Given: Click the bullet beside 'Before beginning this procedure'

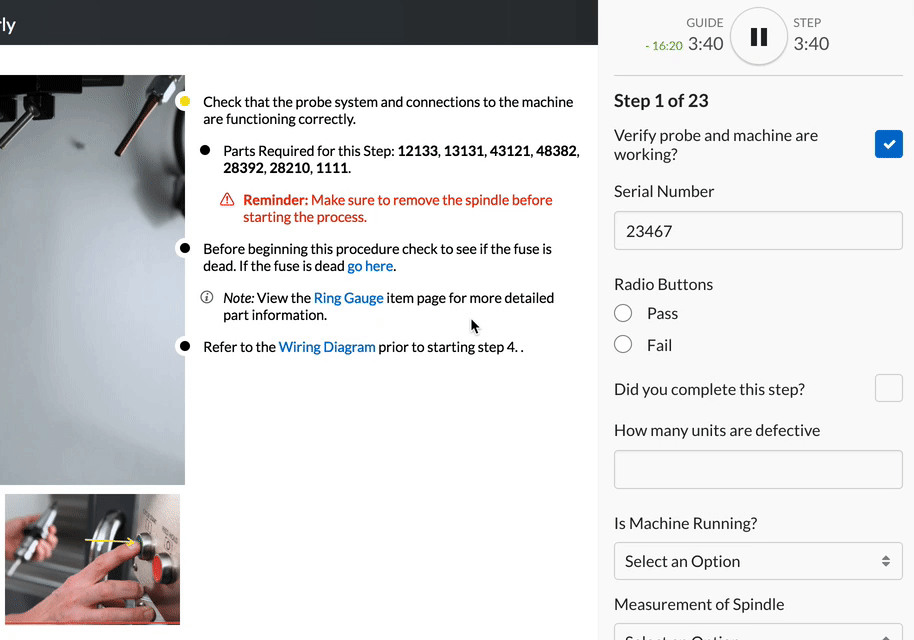Looking at the screenshot, I should click(x=184, y=248).
